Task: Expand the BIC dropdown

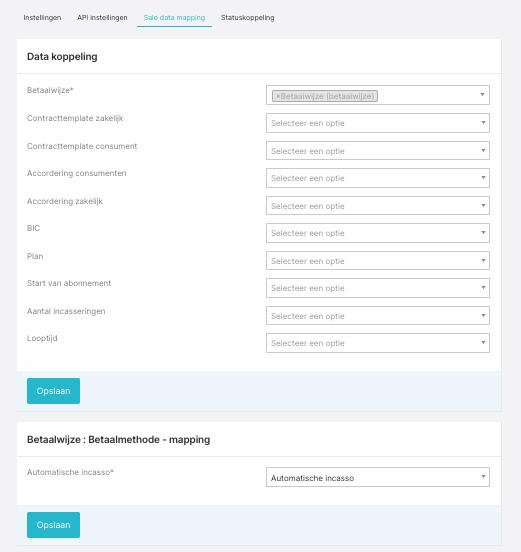Action: pos(378,233)
